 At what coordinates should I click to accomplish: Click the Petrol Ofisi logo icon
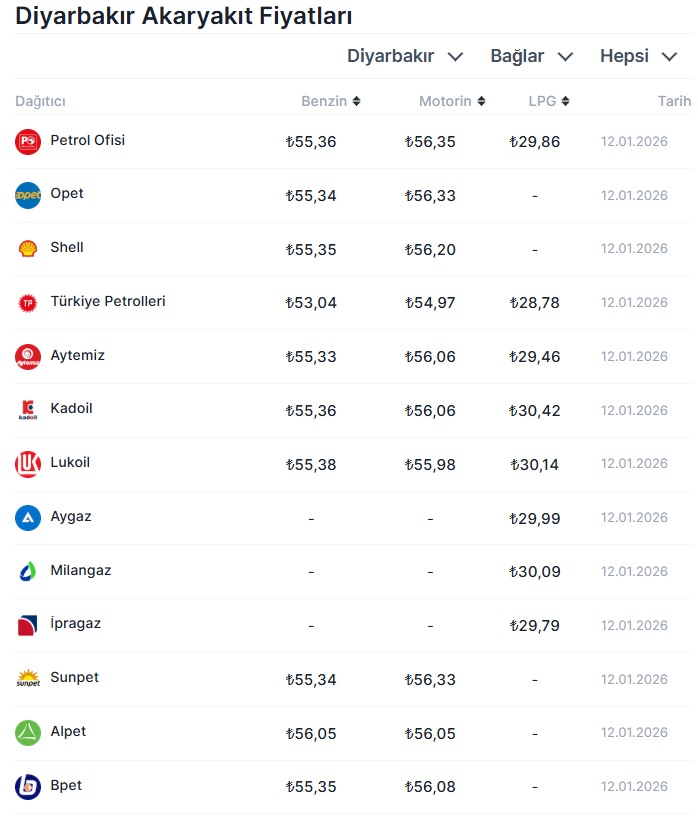click(28, 142)
